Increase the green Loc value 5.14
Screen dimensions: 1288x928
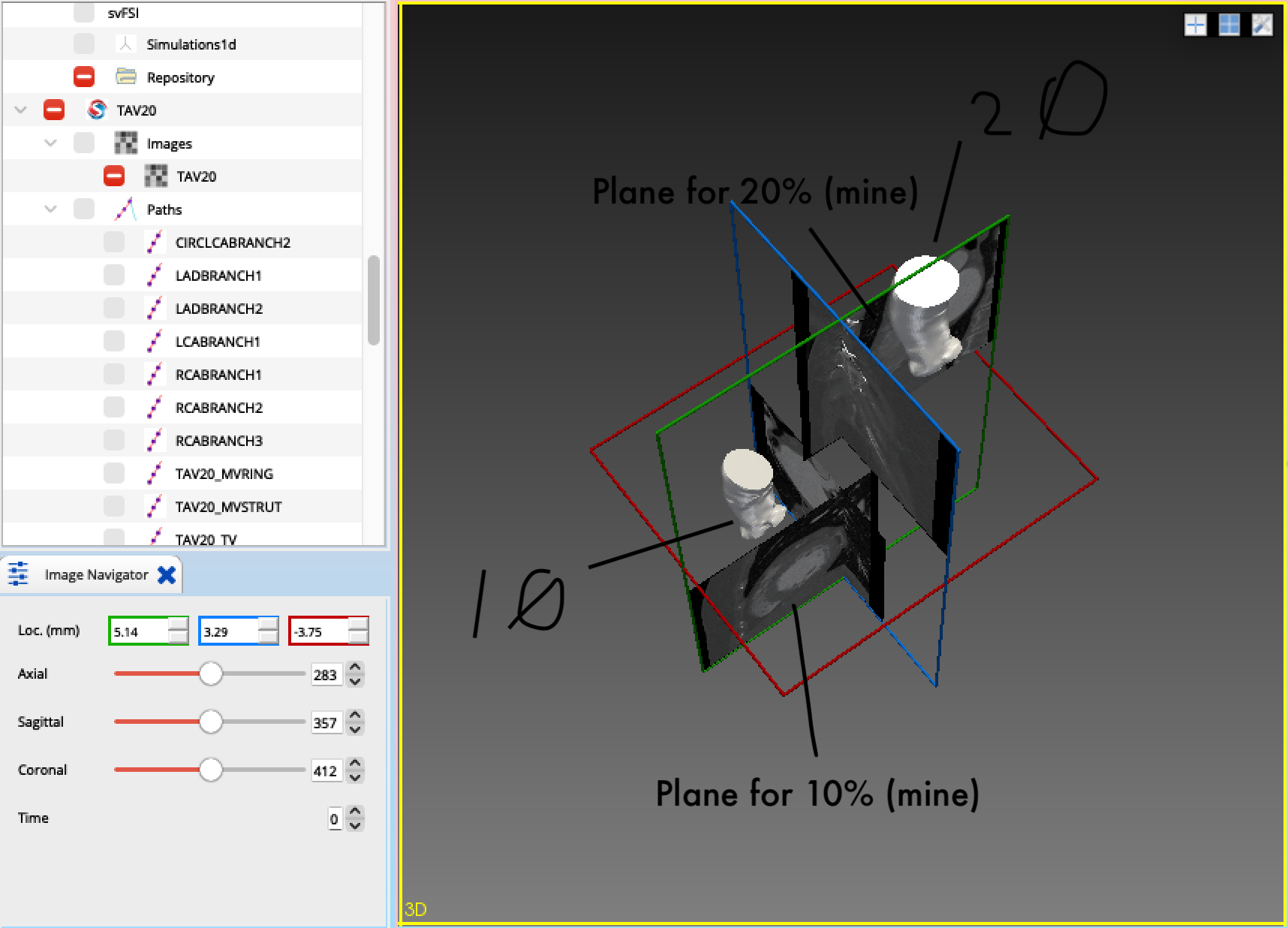point(179,625)
